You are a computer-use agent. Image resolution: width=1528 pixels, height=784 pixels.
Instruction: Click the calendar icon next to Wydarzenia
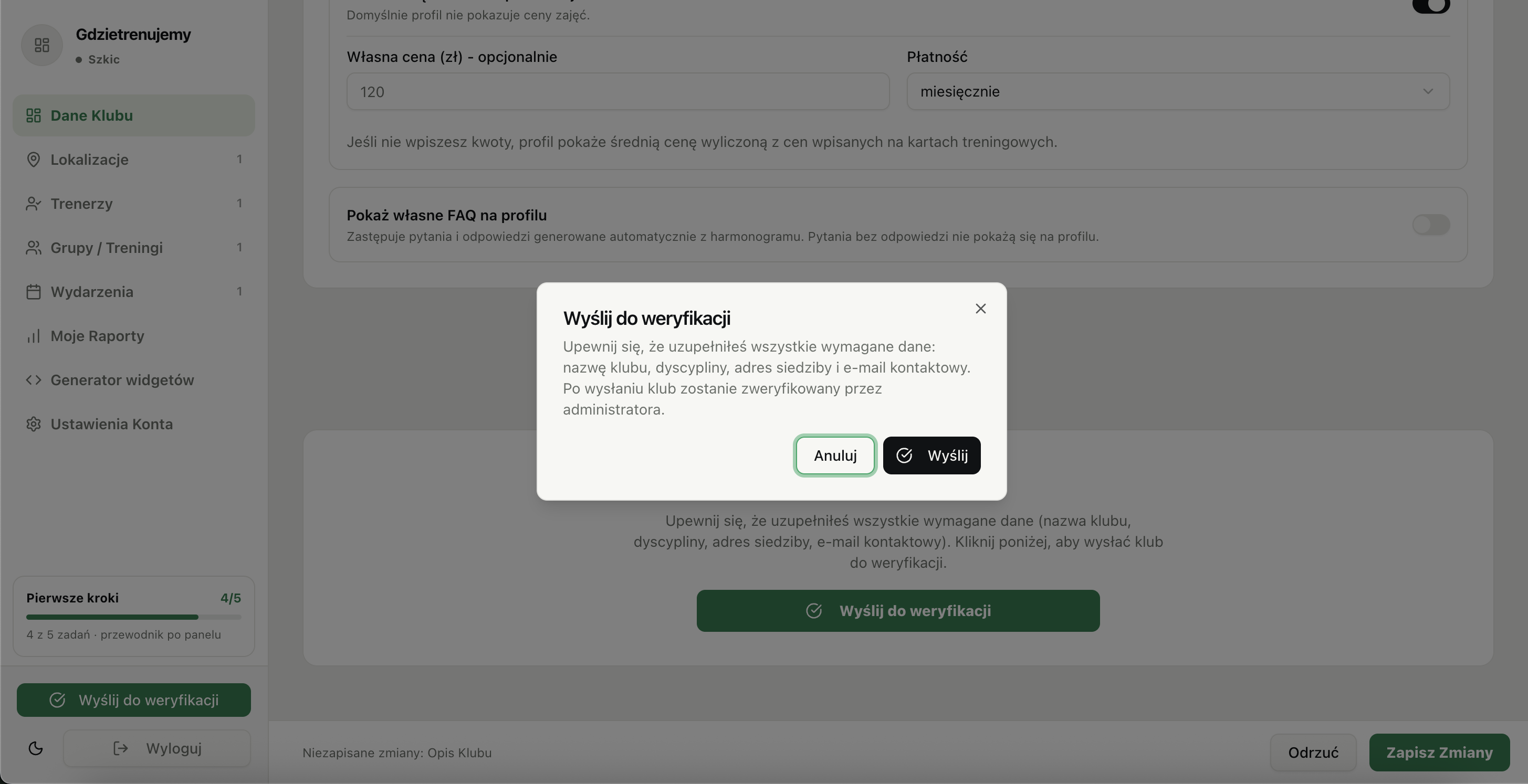coord(34,292)
